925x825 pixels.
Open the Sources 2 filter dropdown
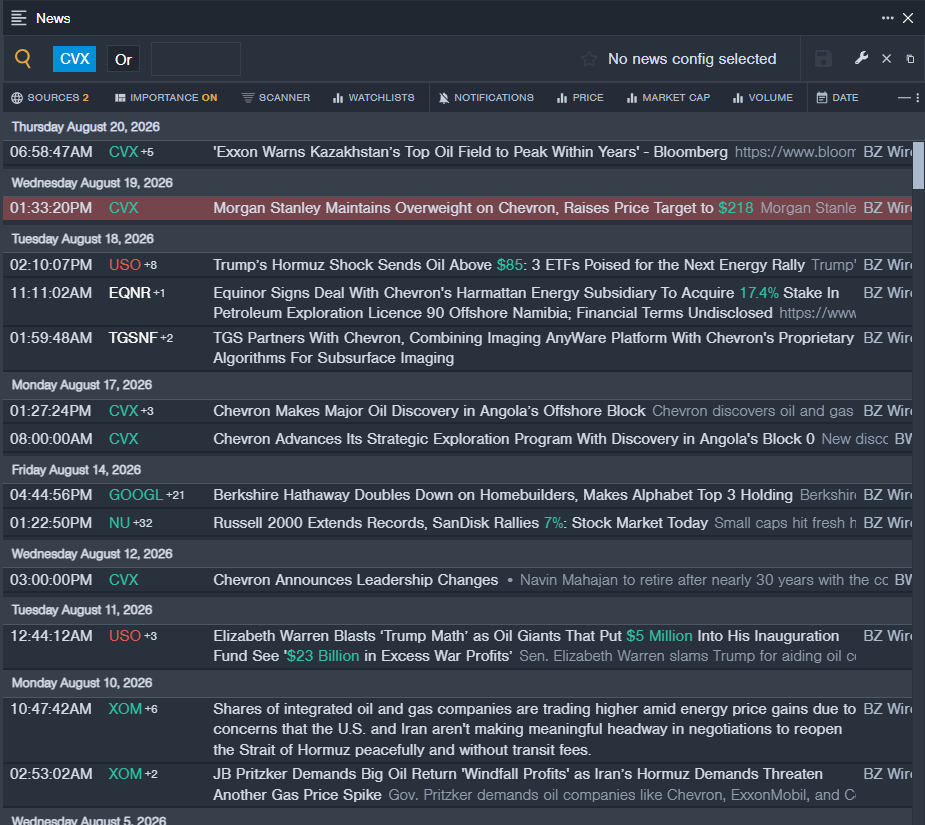(x=50, y=98)
